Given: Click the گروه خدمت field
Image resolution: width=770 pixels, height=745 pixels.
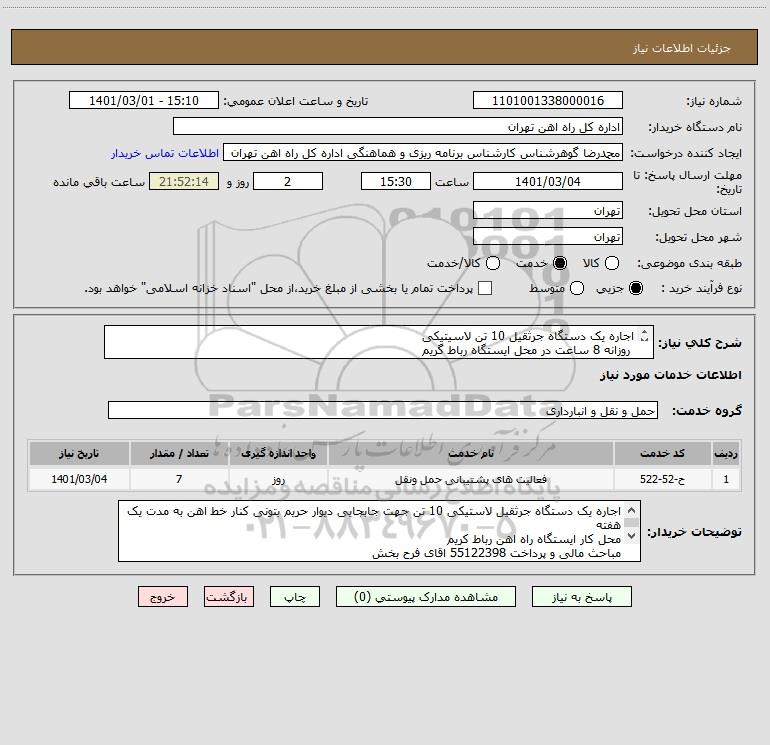Looking at the screenshot, I should pos(383,411).
